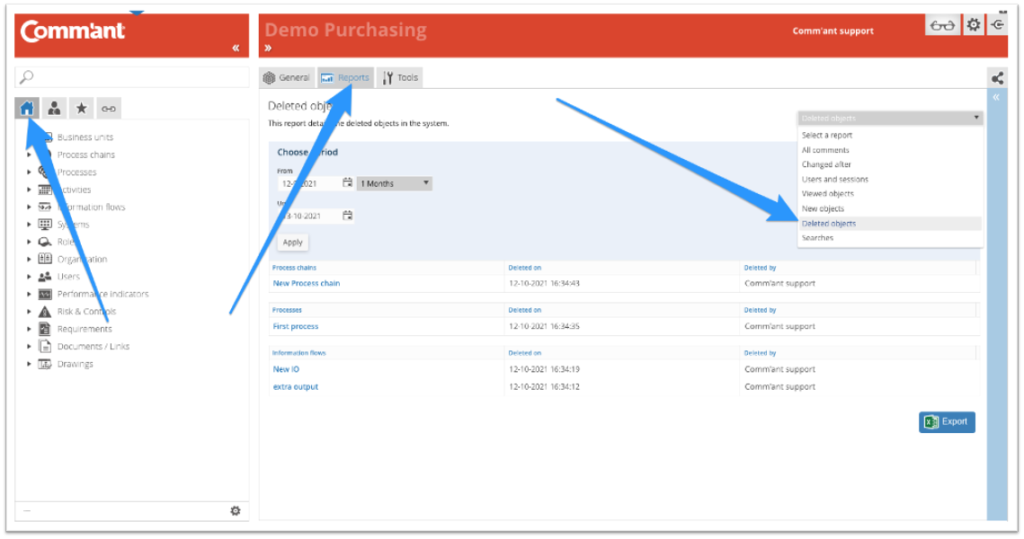Click the share icon on right edge
Viewport: 1024px width, 539px height.
coord(996,78)
